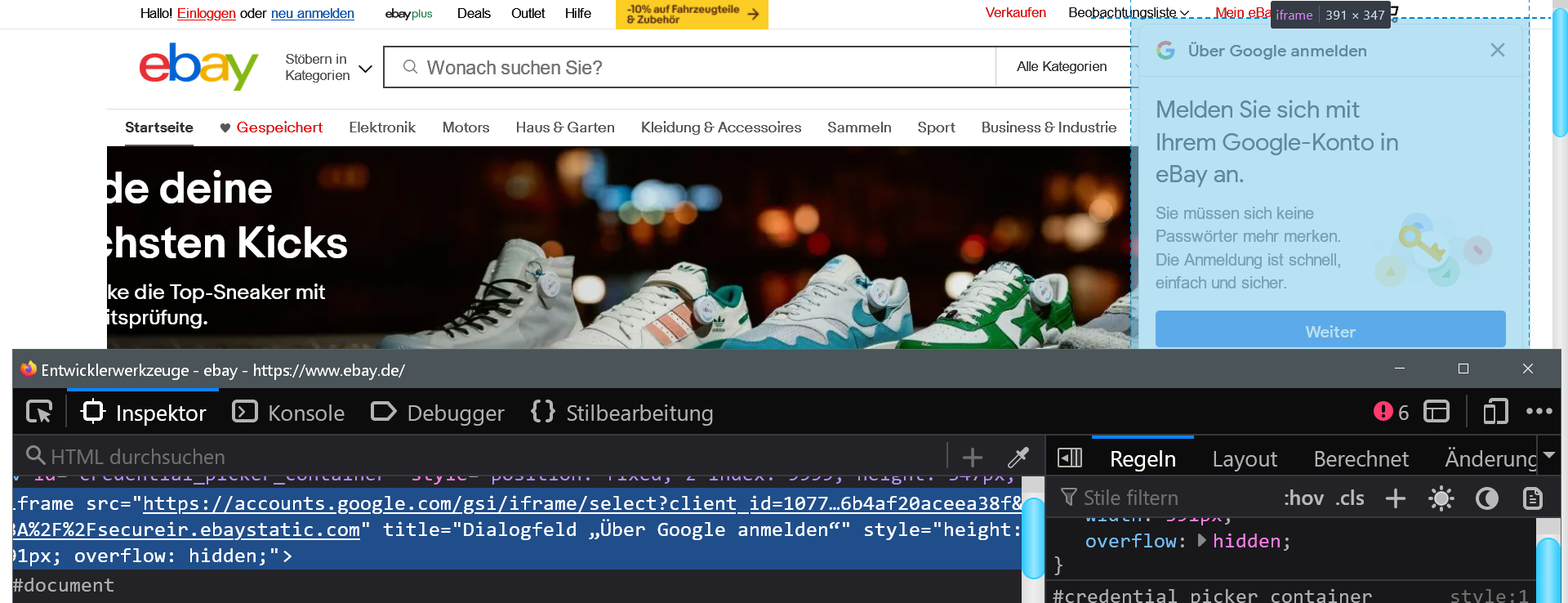Click the eyedropper color picker icon

pos(1018,457)
